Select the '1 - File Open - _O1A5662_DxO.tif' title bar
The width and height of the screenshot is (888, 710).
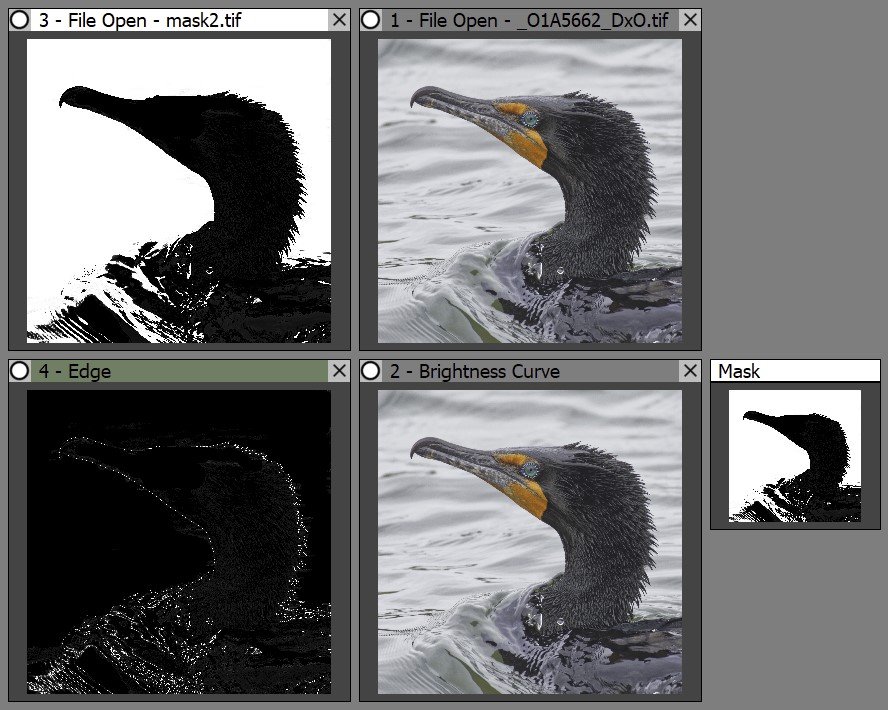coord(530,20)
